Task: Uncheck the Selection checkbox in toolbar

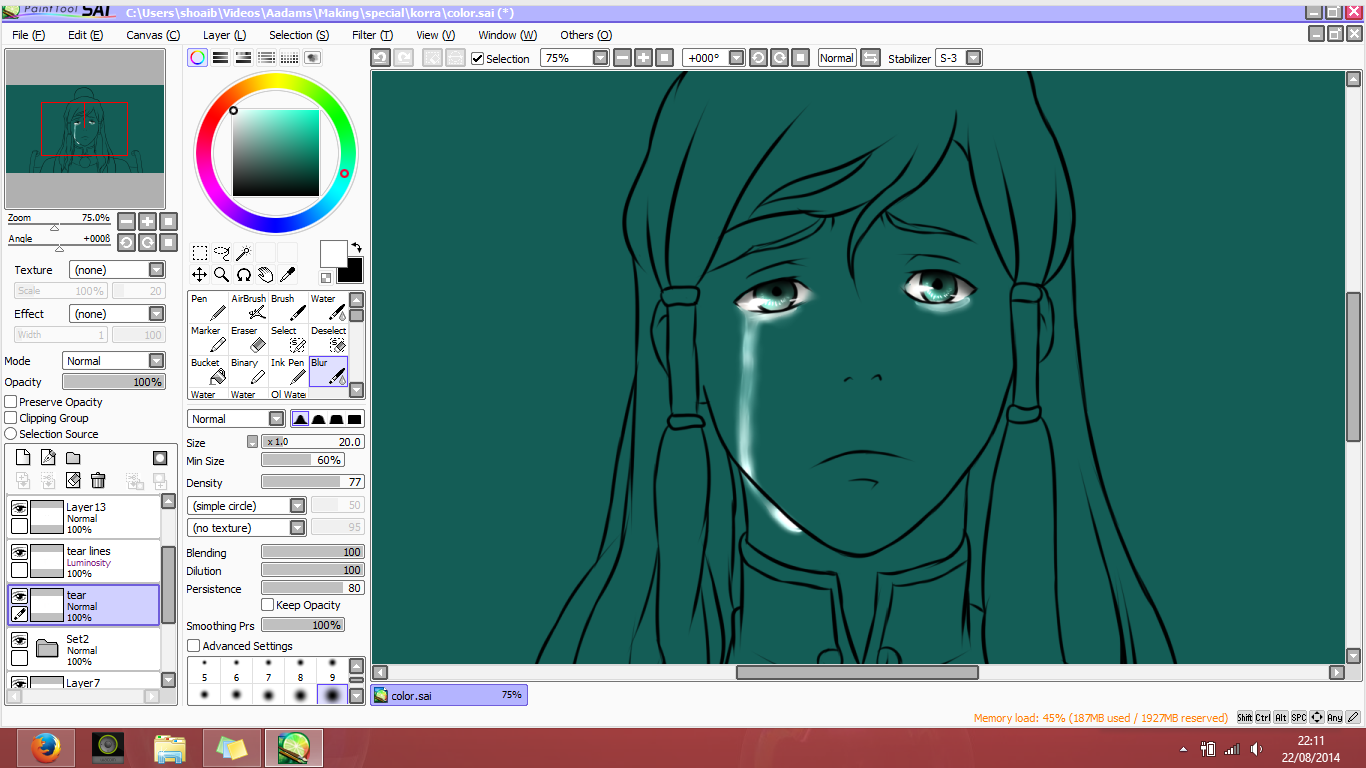Action: (478, 58)
